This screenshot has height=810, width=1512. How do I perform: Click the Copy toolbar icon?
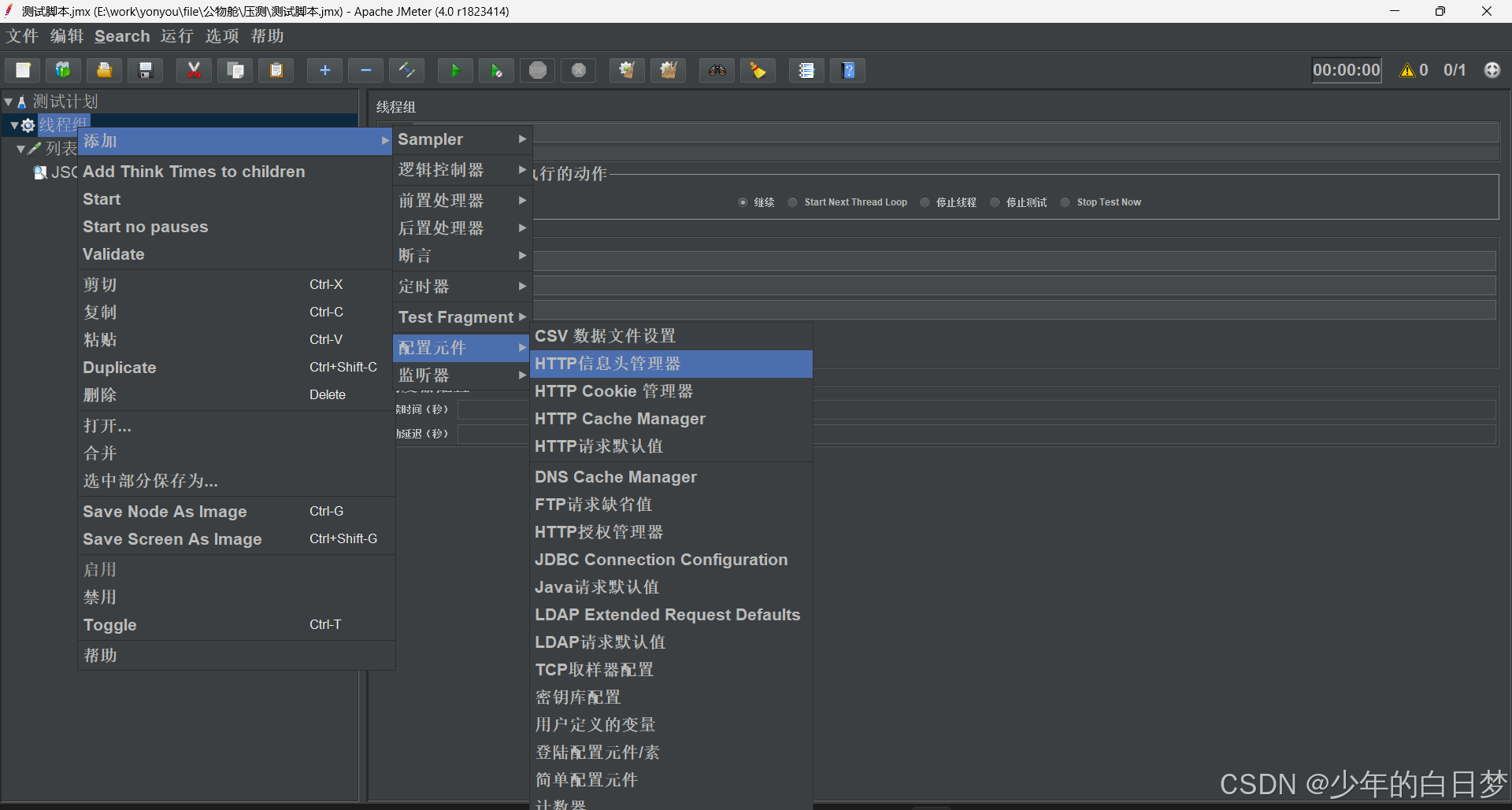(235, 70)
